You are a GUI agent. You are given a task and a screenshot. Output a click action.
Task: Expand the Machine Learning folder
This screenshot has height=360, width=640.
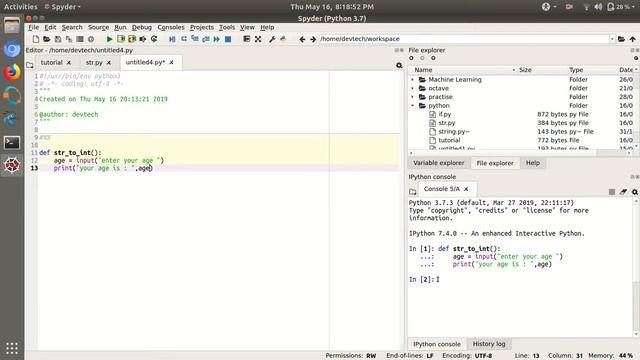(412, 80)
